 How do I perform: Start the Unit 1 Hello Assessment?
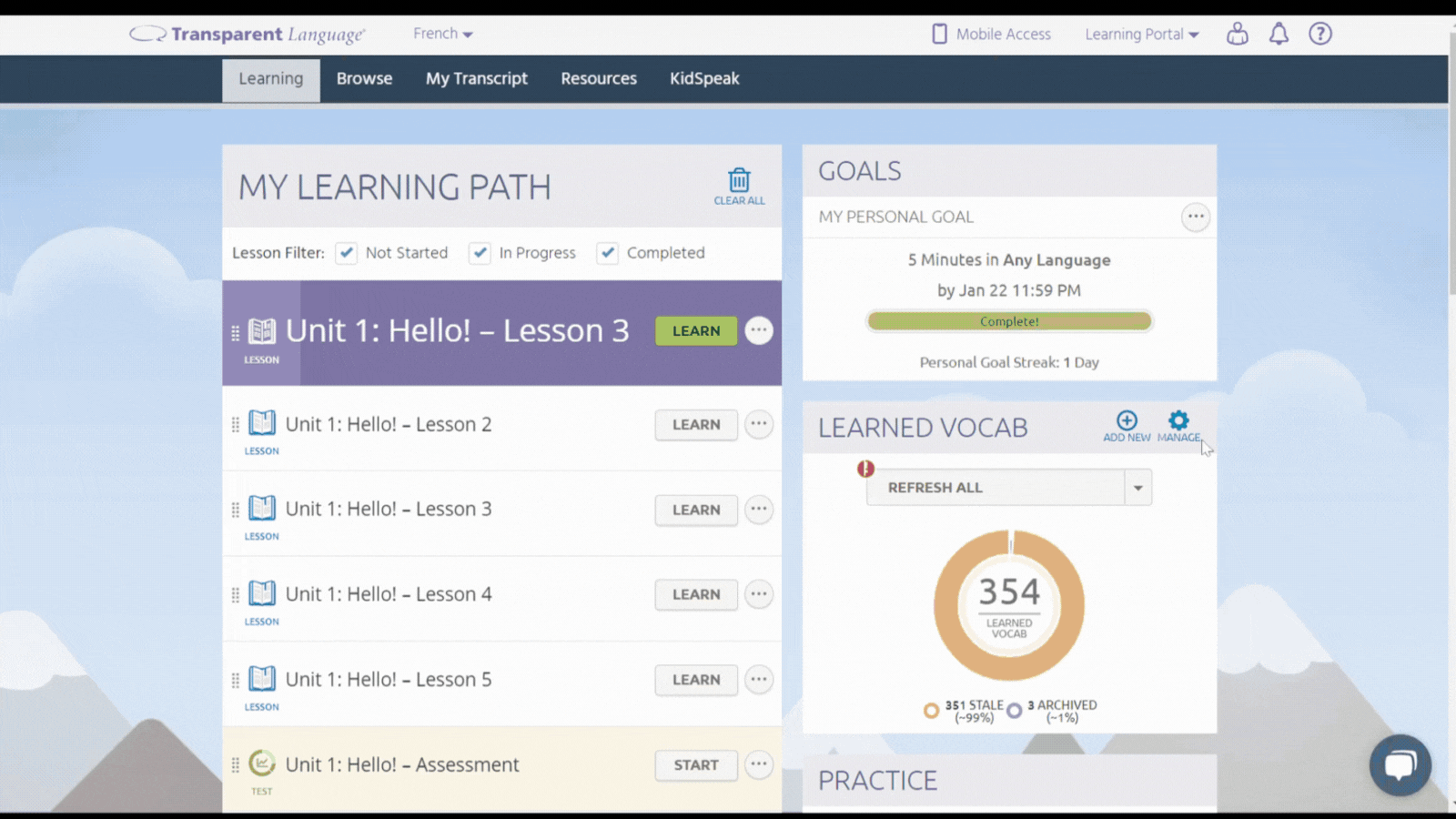point(696,765)
